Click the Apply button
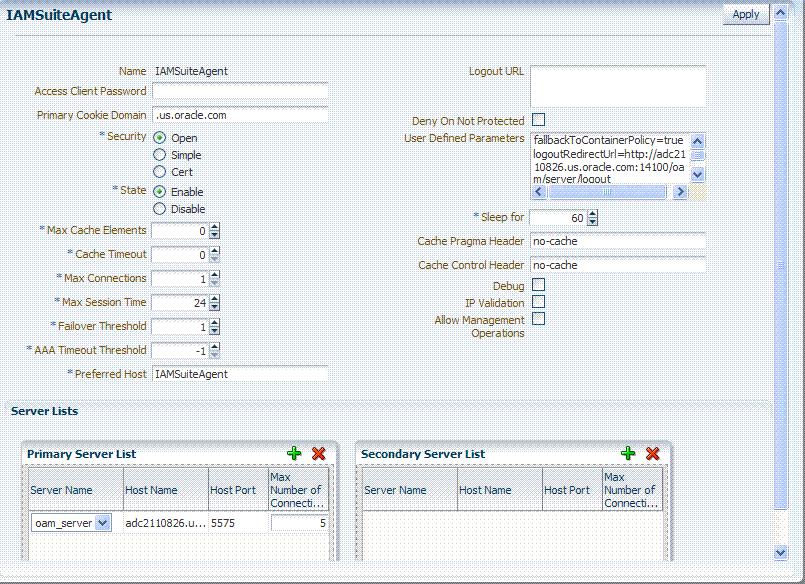The image size is (805, 584). [746, 14]
